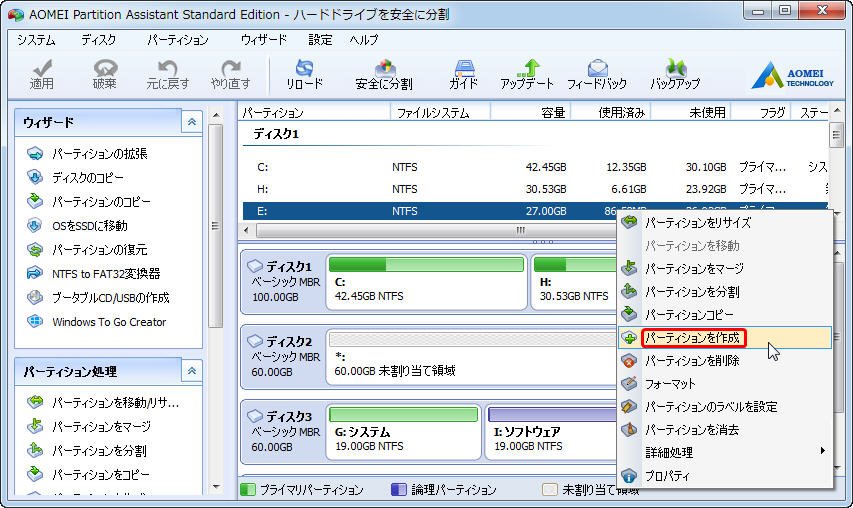The width and height of the screenshot is (853, 508).
Task: Select the H: partition row in list
Action: pos(535,189)
